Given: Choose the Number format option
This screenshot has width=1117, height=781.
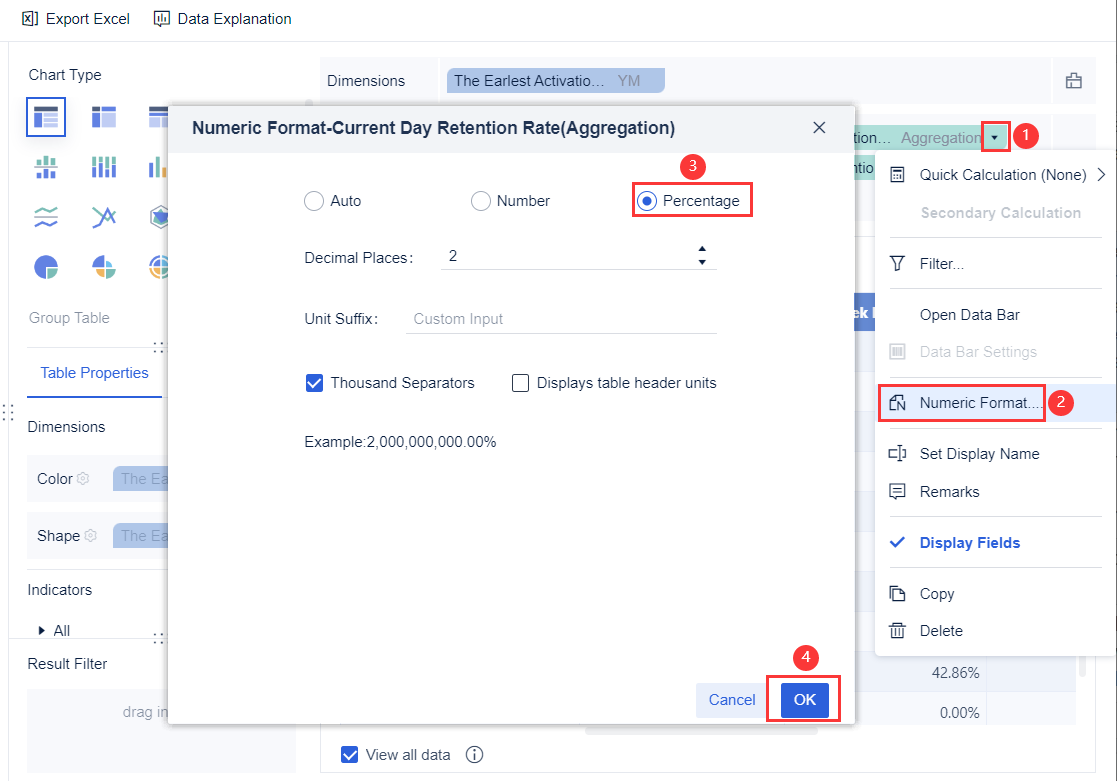Looking at the screenshot, I should 481,200.
